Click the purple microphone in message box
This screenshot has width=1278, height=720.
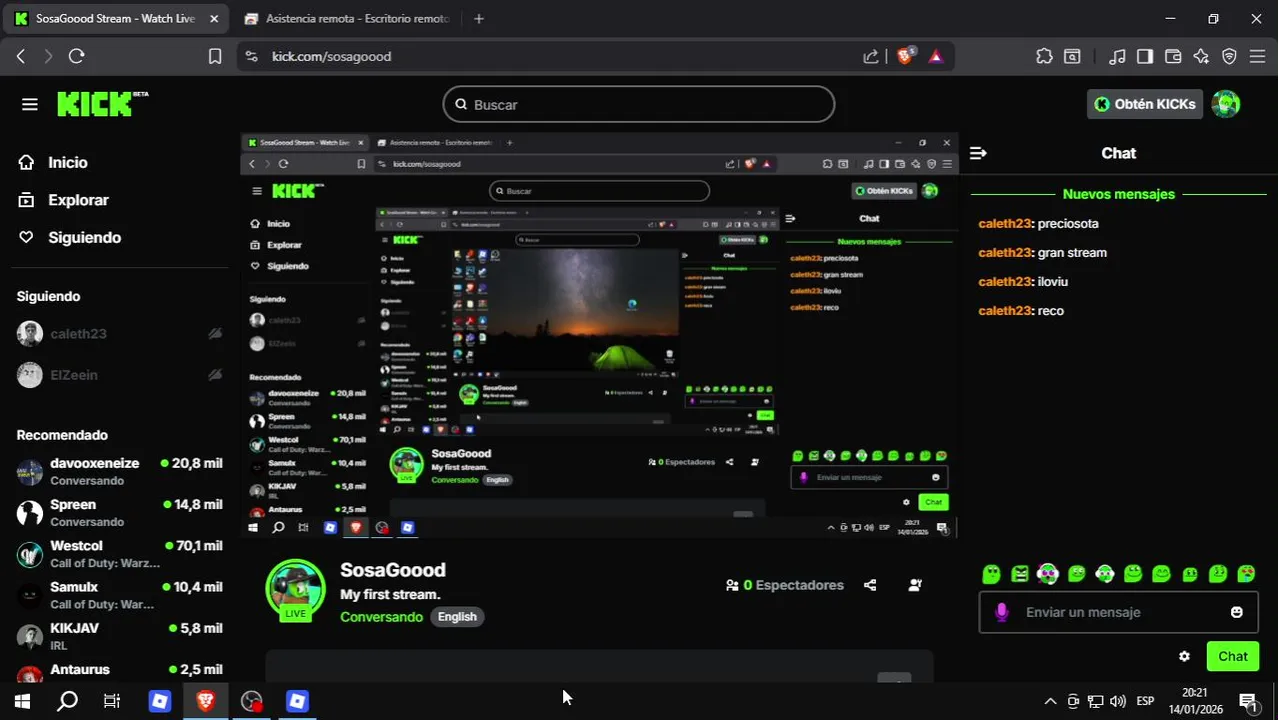1002,612
